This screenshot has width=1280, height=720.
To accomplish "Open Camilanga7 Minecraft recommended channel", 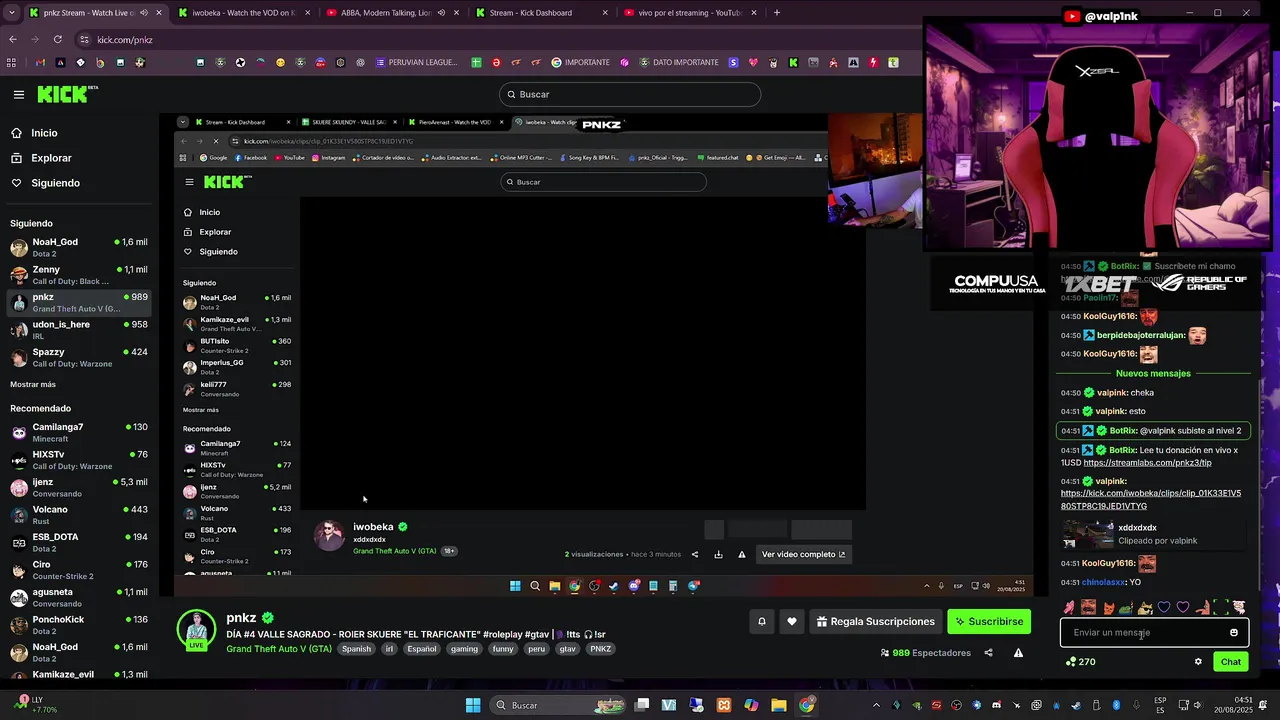I will click(80, 432).
